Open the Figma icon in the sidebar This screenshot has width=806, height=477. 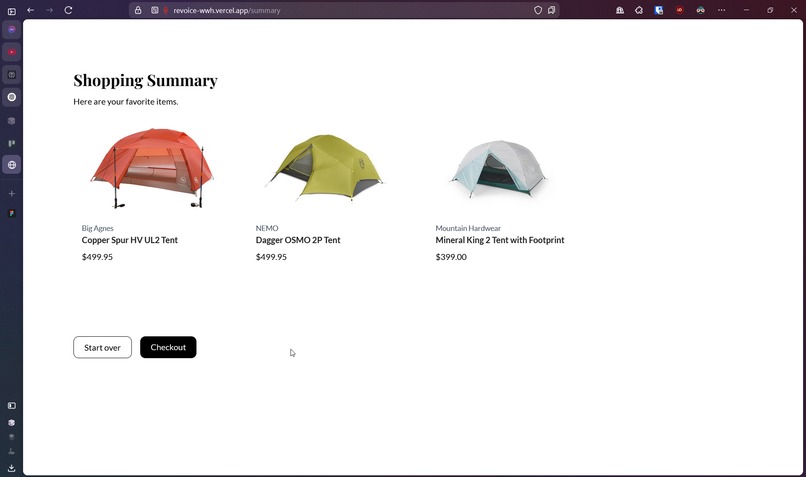[x=12, y=213]
